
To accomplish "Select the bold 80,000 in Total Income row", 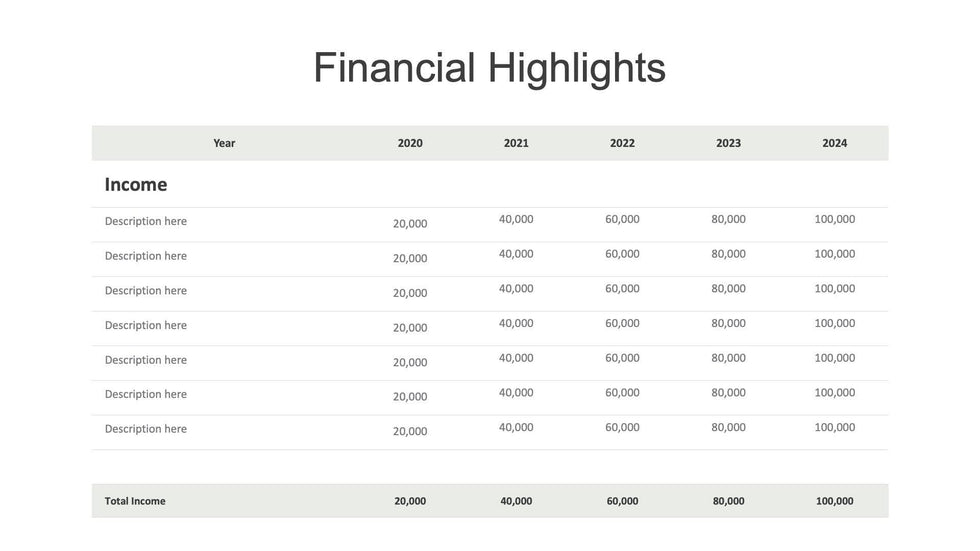I will click(728, 501).
